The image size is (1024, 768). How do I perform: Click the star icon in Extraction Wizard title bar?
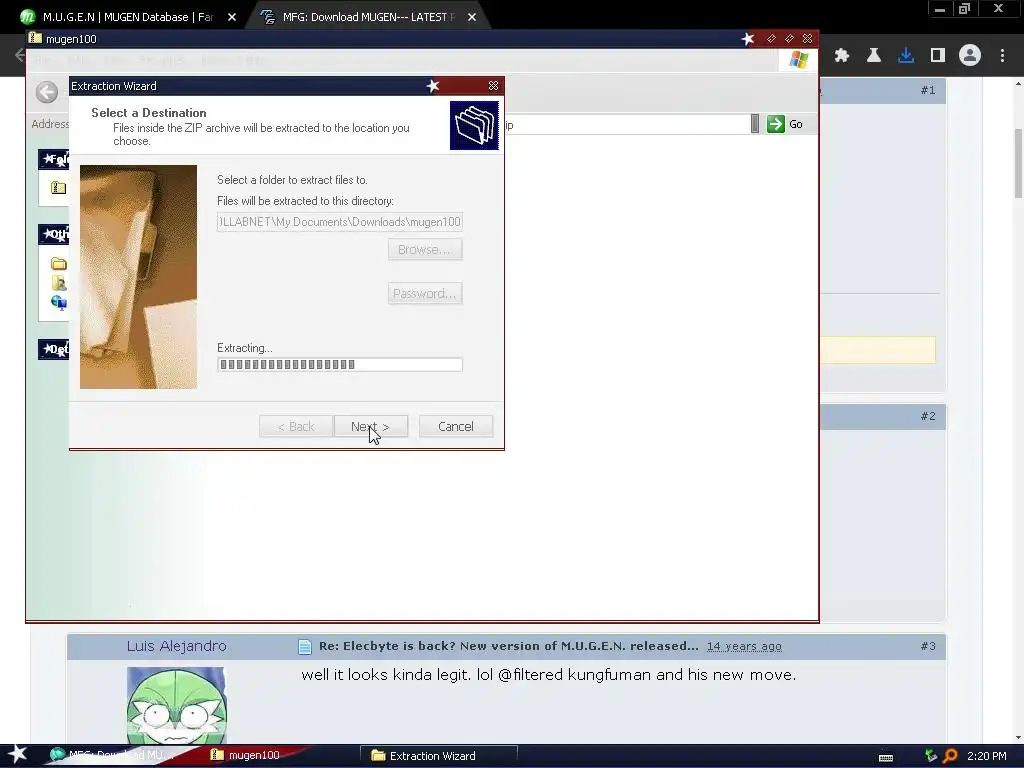click(x=432, y=86)
